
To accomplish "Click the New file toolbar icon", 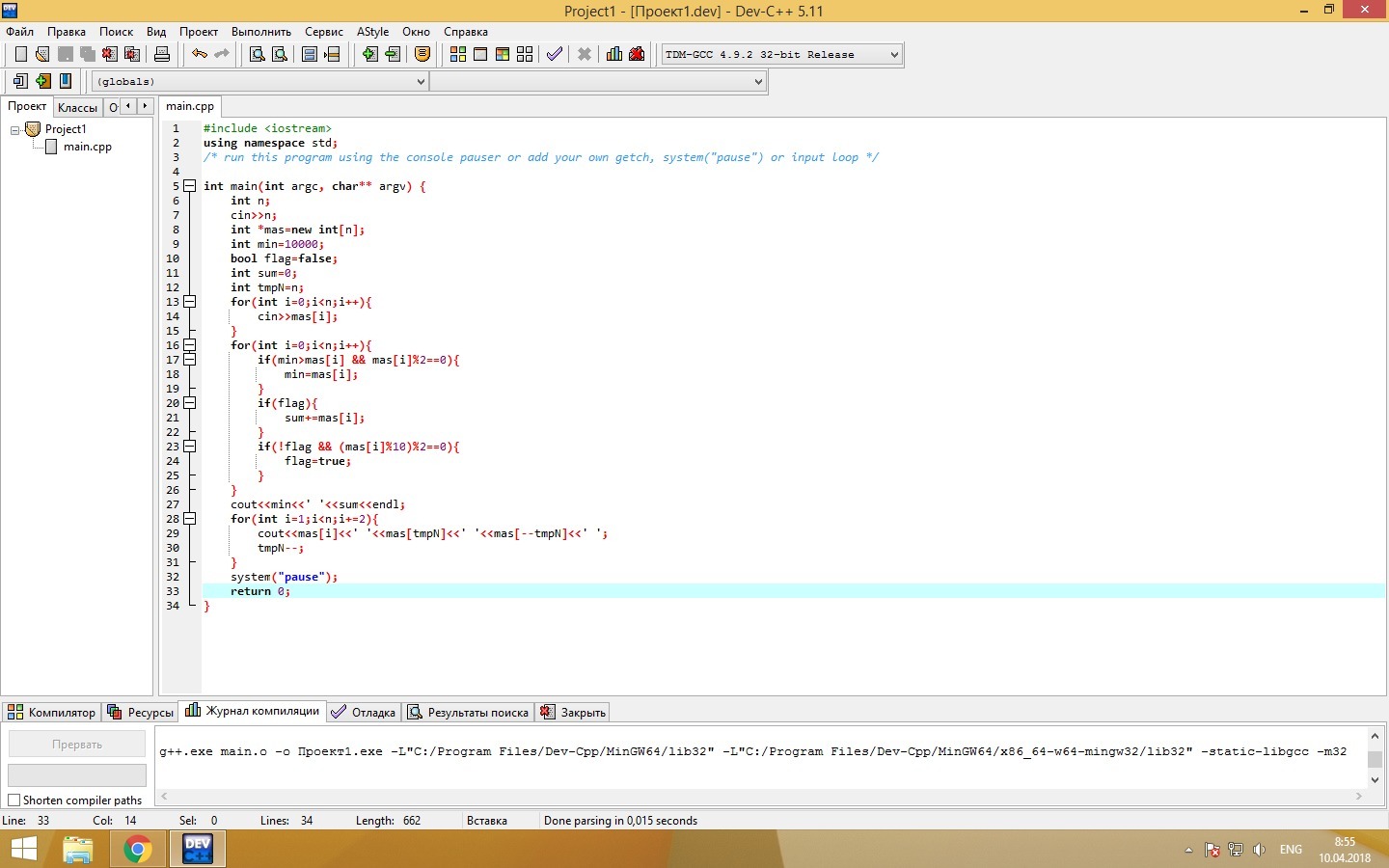I will 20,54.
